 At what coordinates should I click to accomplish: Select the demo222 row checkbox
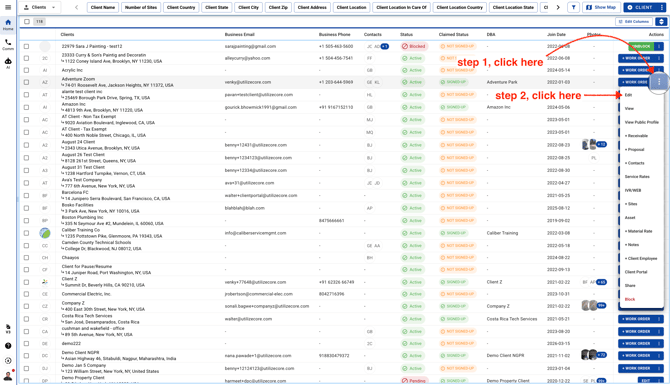click(x=26, y=344)
